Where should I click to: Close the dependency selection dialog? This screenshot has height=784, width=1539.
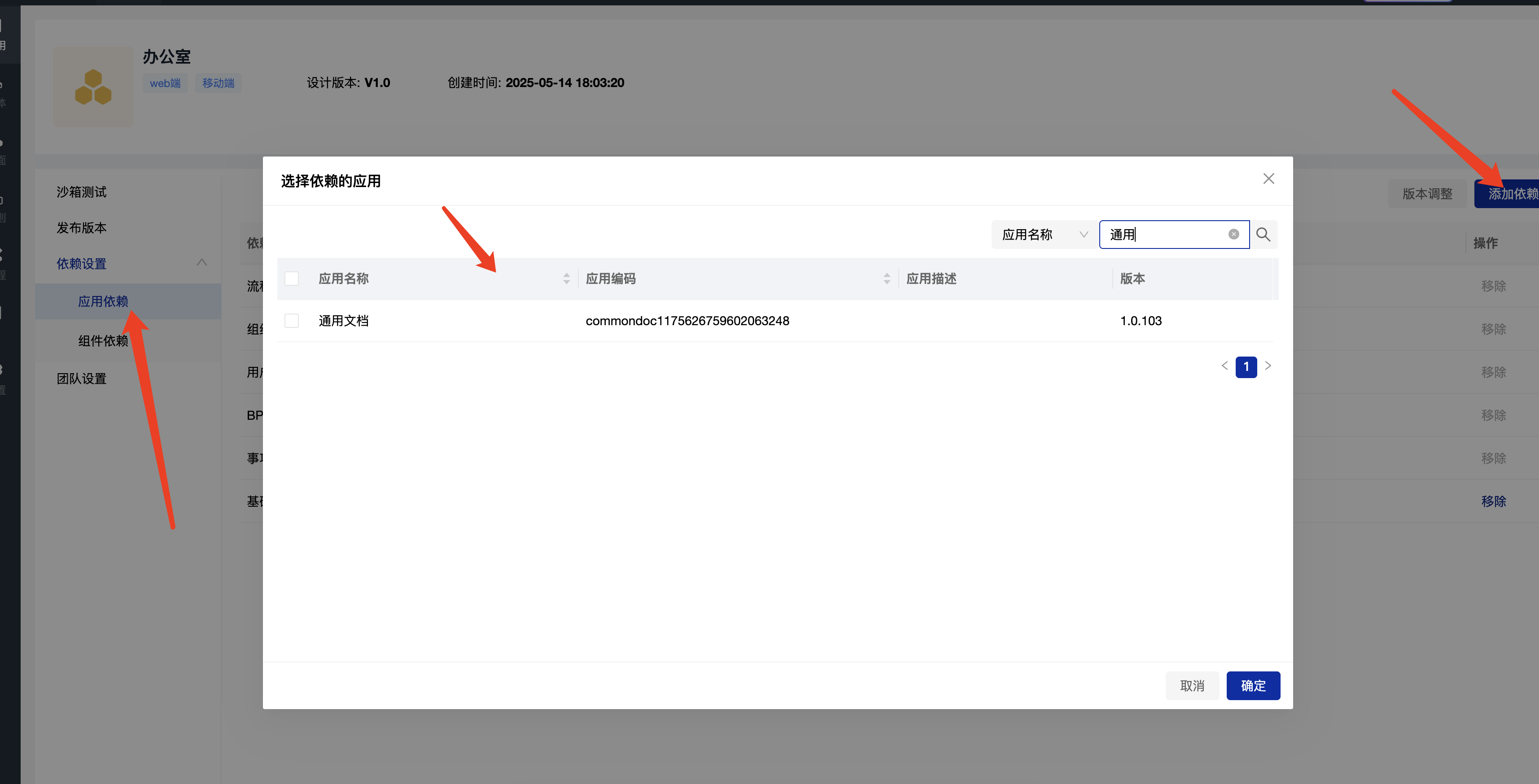coord(1268,179)
